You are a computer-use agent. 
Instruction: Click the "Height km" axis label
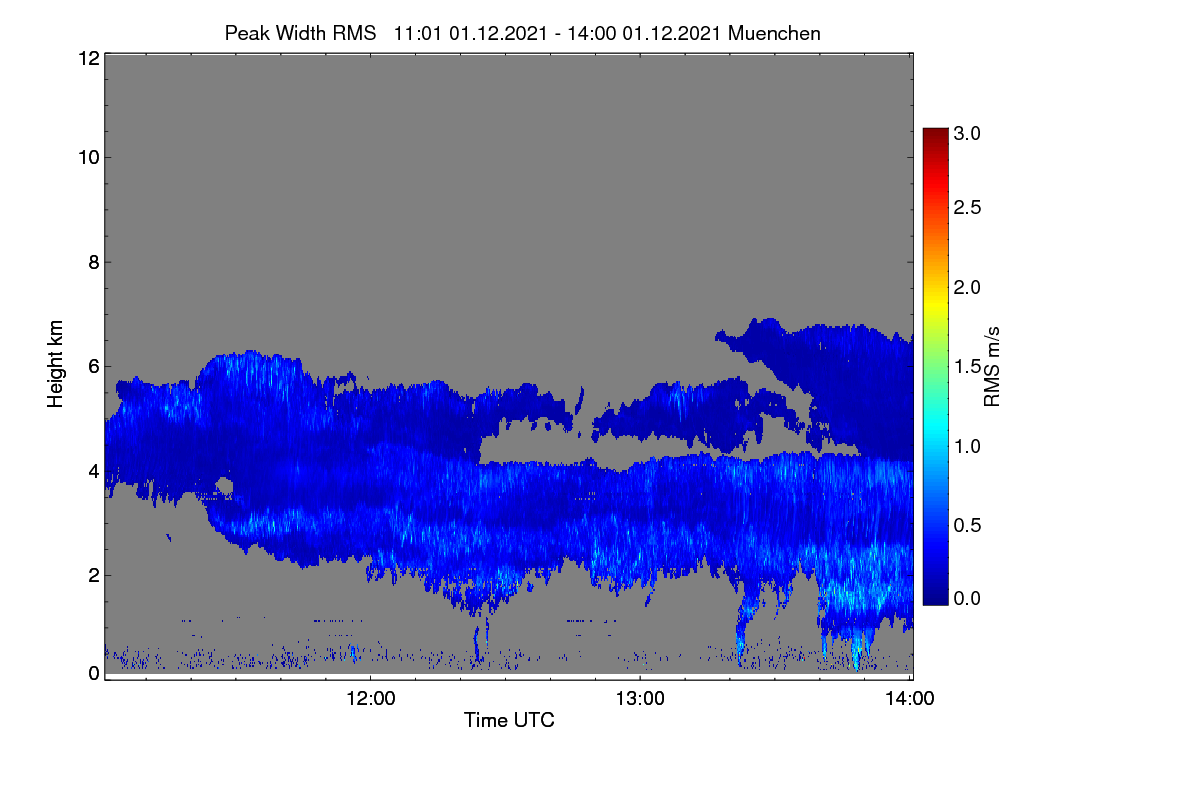[x=56, y=366]
